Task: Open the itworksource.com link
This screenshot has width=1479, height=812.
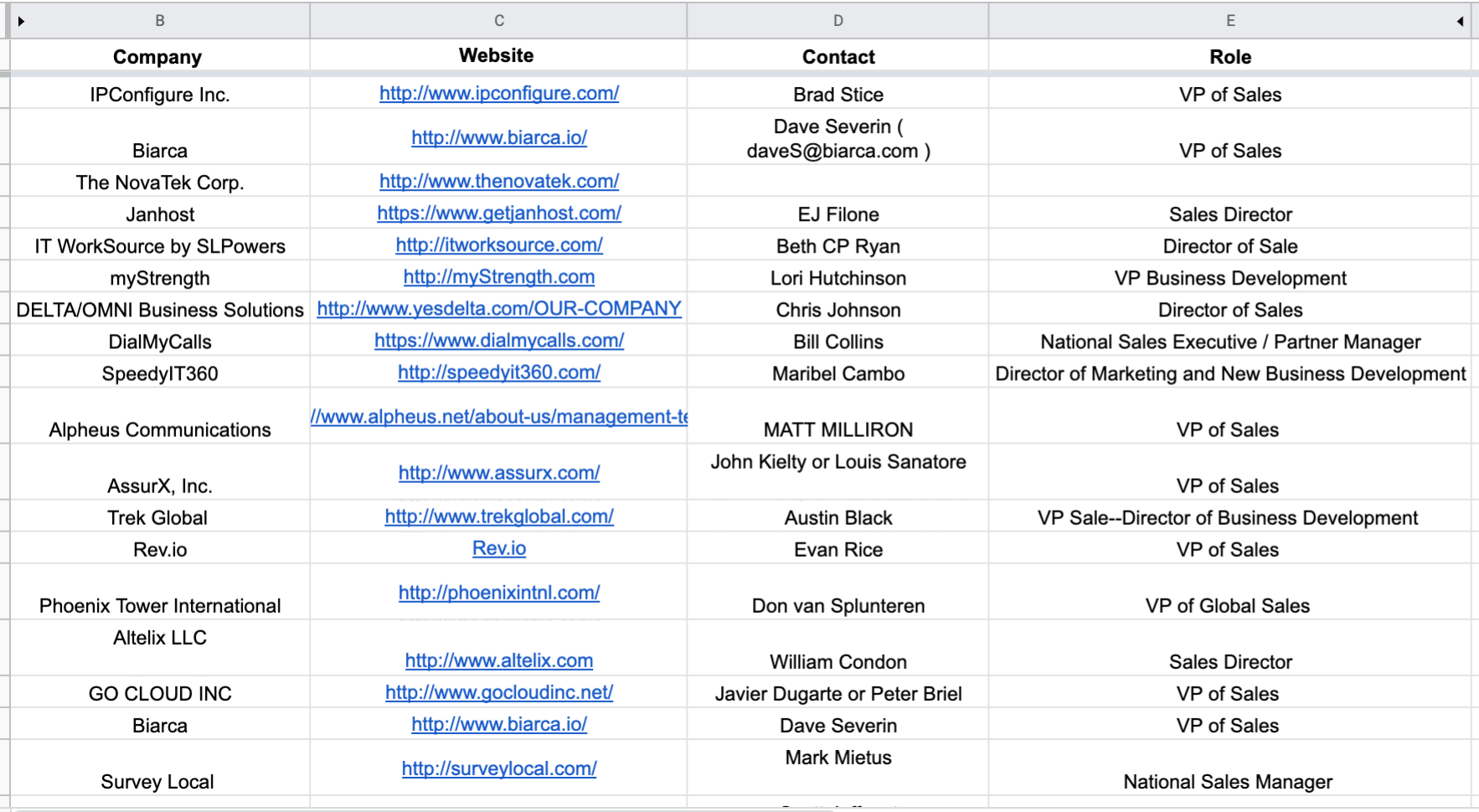Action: coord(499,244)
